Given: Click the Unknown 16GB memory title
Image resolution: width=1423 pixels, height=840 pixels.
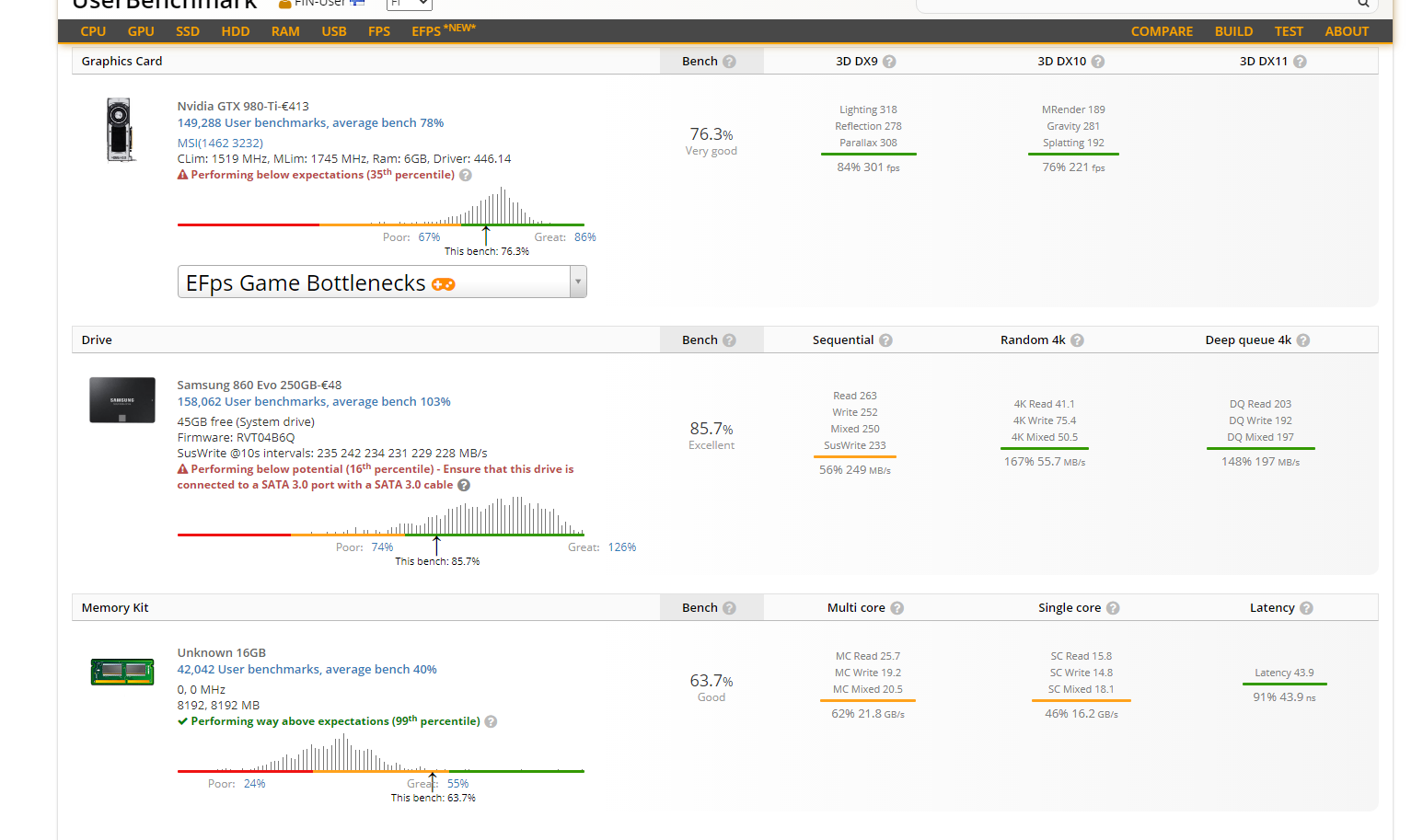Looking at the screenshot, I should click(222, 653).
